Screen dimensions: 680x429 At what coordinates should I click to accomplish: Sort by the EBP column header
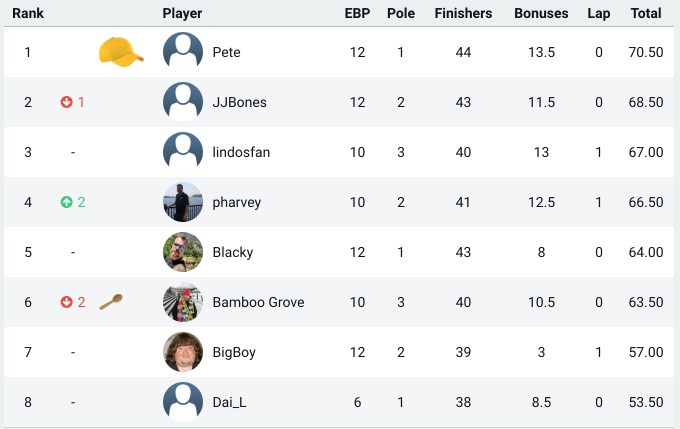coord(357,13)
